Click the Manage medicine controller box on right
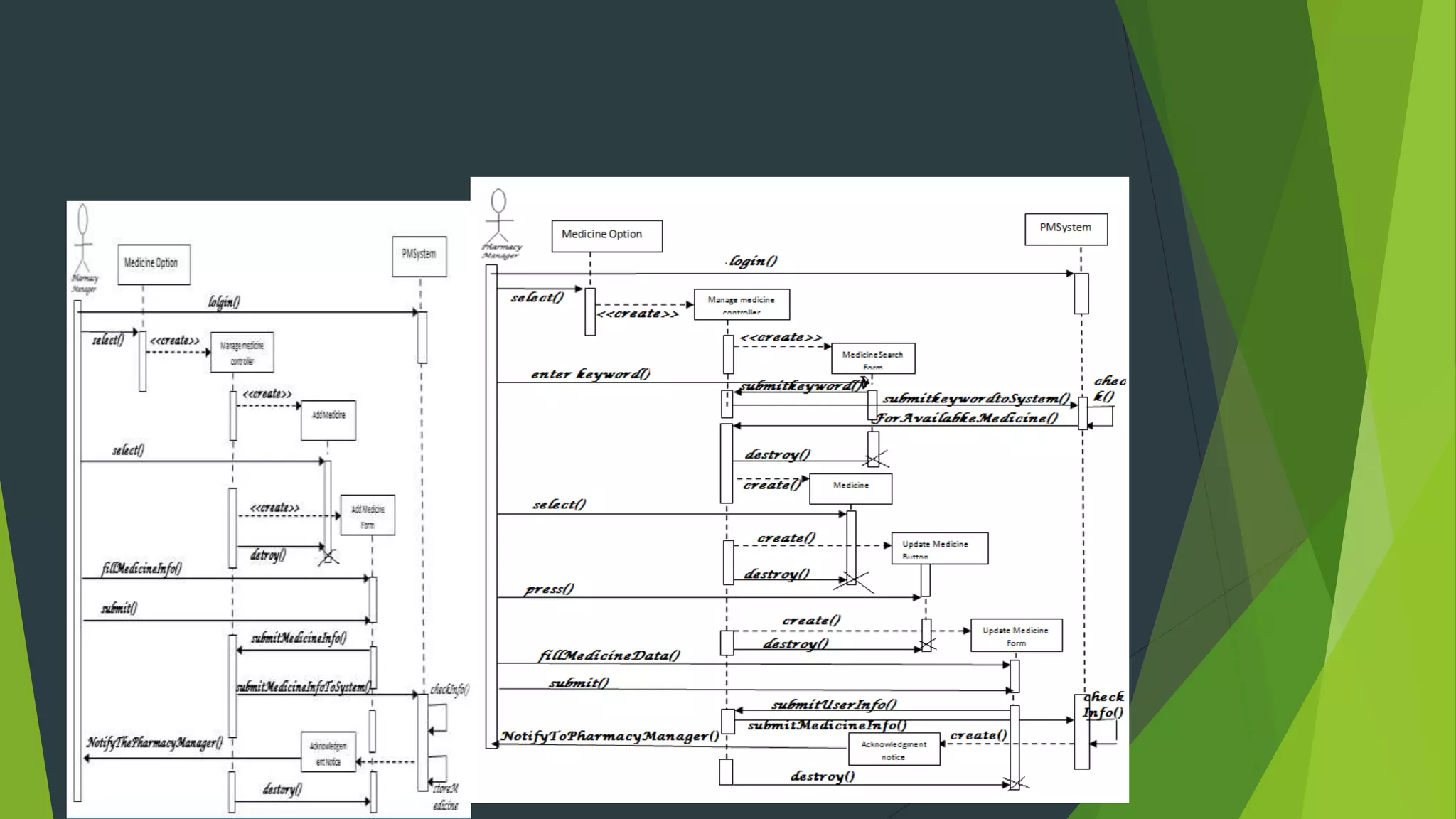Screen dimensions: 1456x819 coord(742,304)
